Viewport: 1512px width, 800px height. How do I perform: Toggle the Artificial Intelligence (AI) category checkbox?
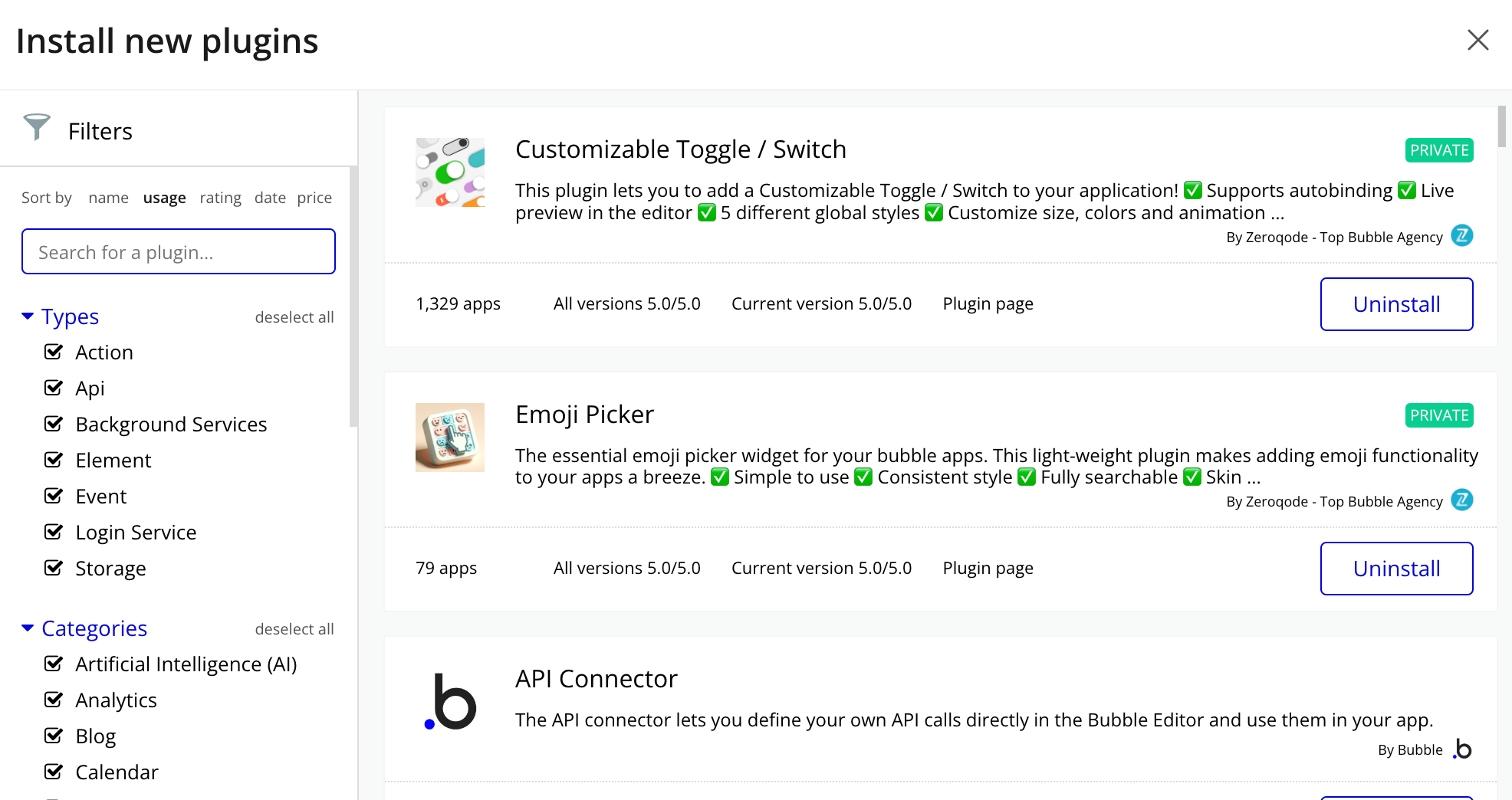tap(54, 664)
